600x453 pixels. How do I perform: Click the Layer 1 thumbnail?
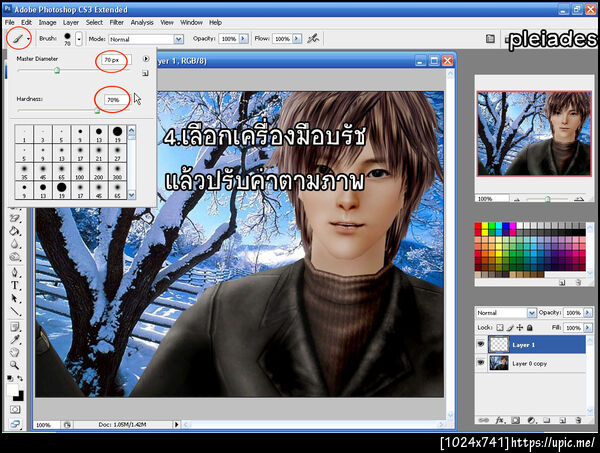pyautogui.click(x=499, y=344)
